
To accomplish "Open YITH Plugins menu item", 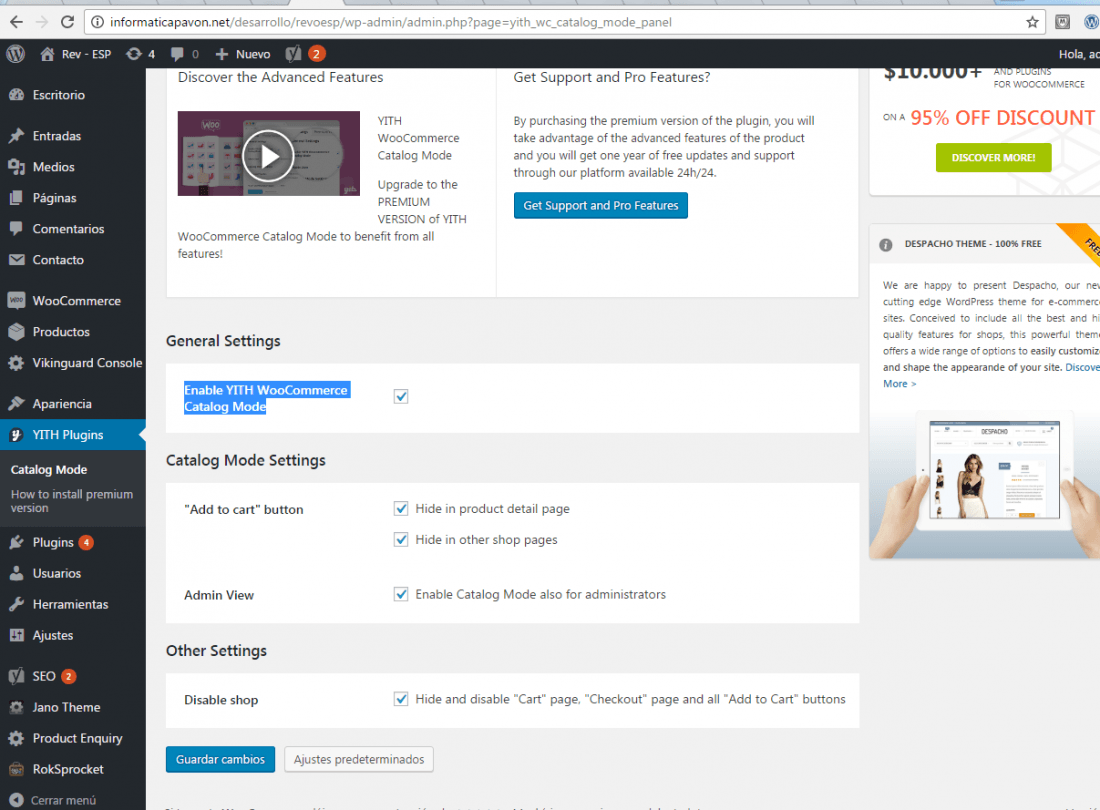I will tap(73, 435).
